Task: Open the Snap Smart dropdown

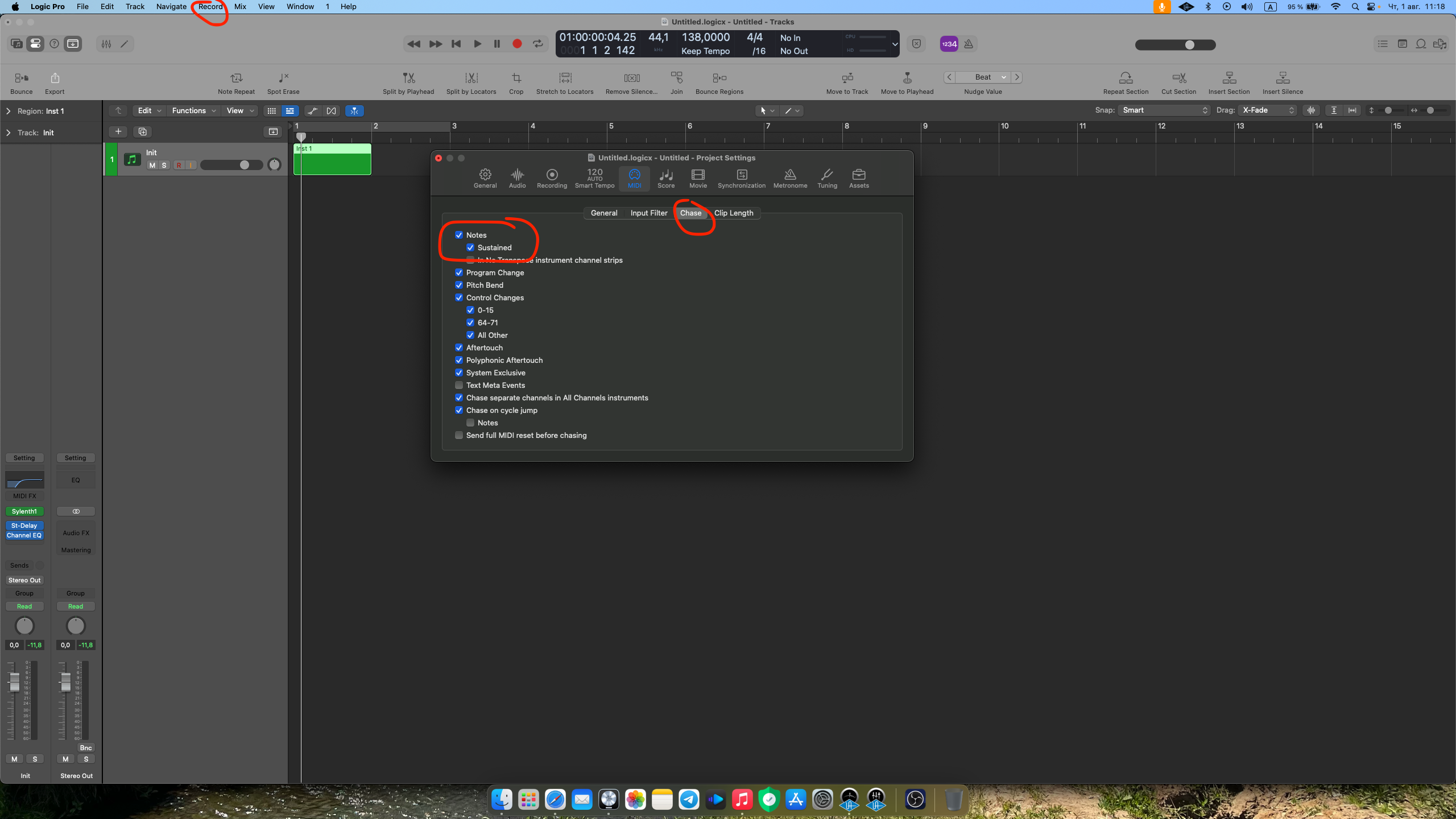Action: coord(1164,110)
